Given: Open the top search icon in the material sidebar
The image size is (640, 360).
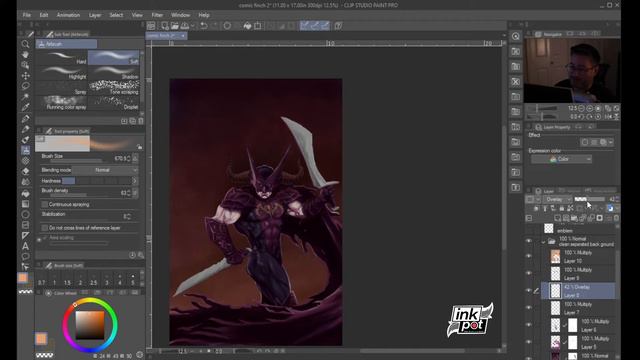Looking at the screenshot, I should [x=516, y=36].
